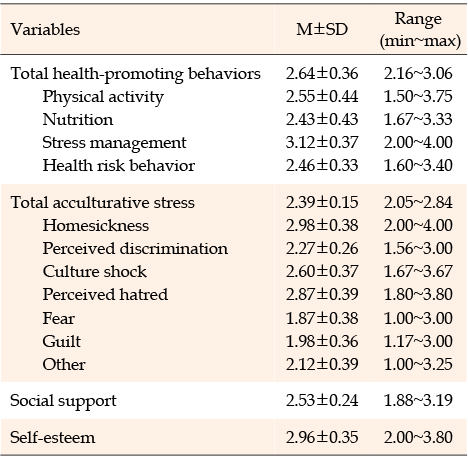Select the Homesickness mean value 2.98±0.38
Screen dimensions: 468x458
click(322, 225)
